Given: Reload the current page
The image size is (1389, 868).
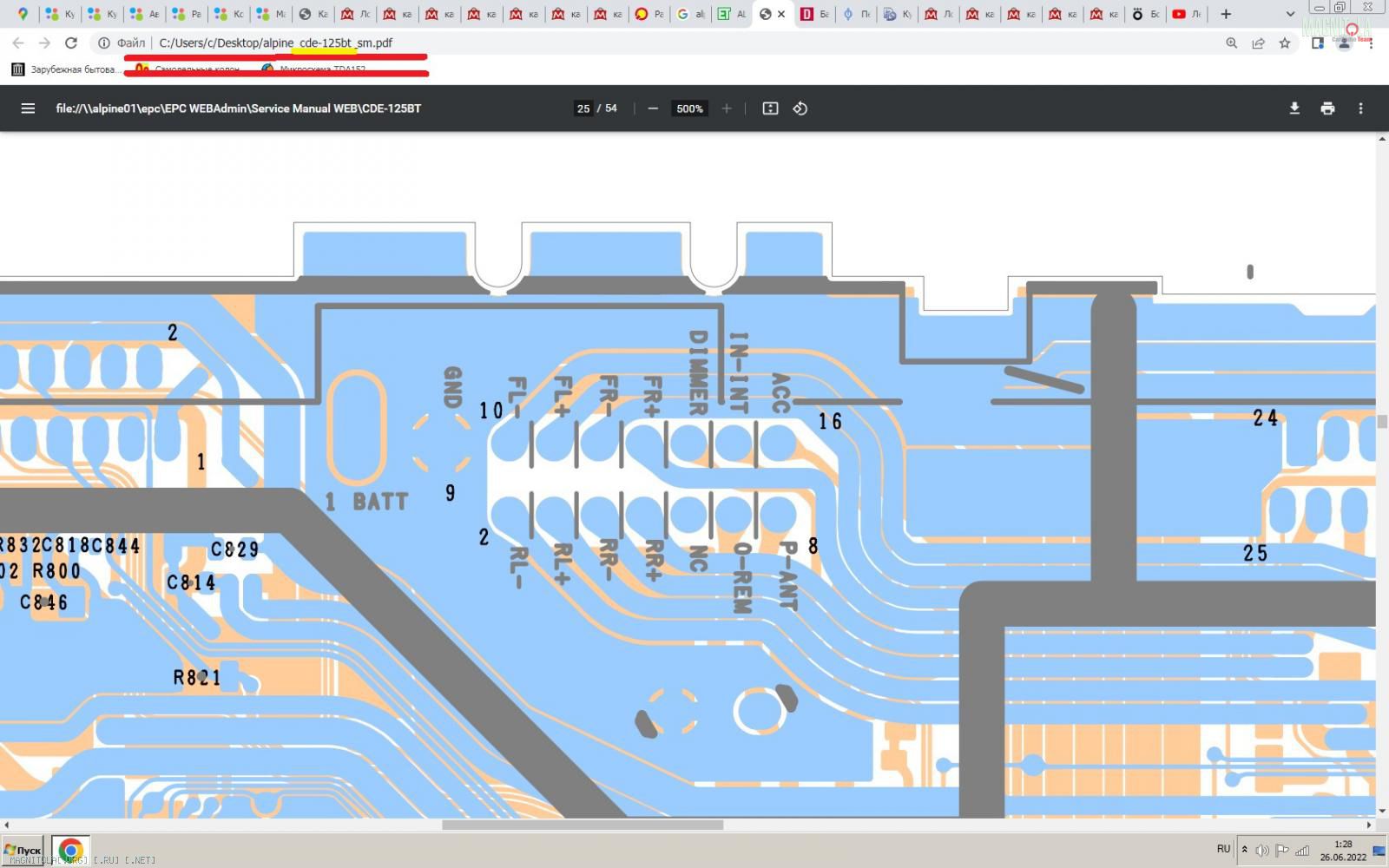Looking at the screenshot, I should (x=71, y=43).
